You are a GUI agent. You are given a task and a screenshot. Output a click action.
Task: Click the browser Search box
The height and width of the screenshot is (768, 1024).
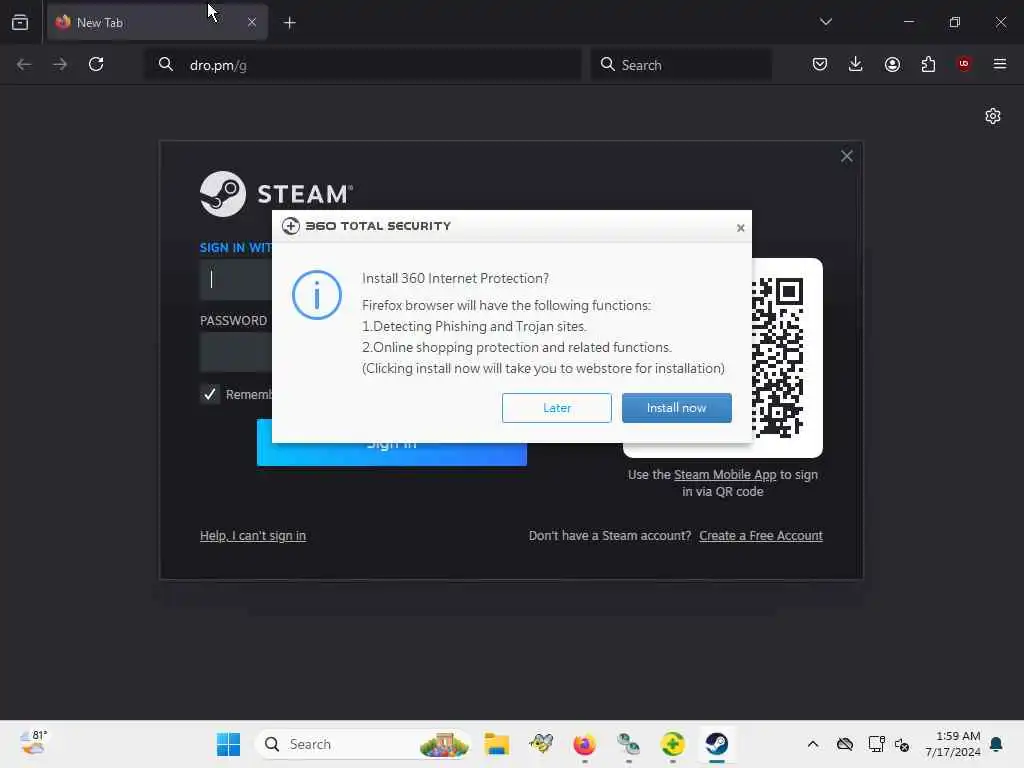681,65
